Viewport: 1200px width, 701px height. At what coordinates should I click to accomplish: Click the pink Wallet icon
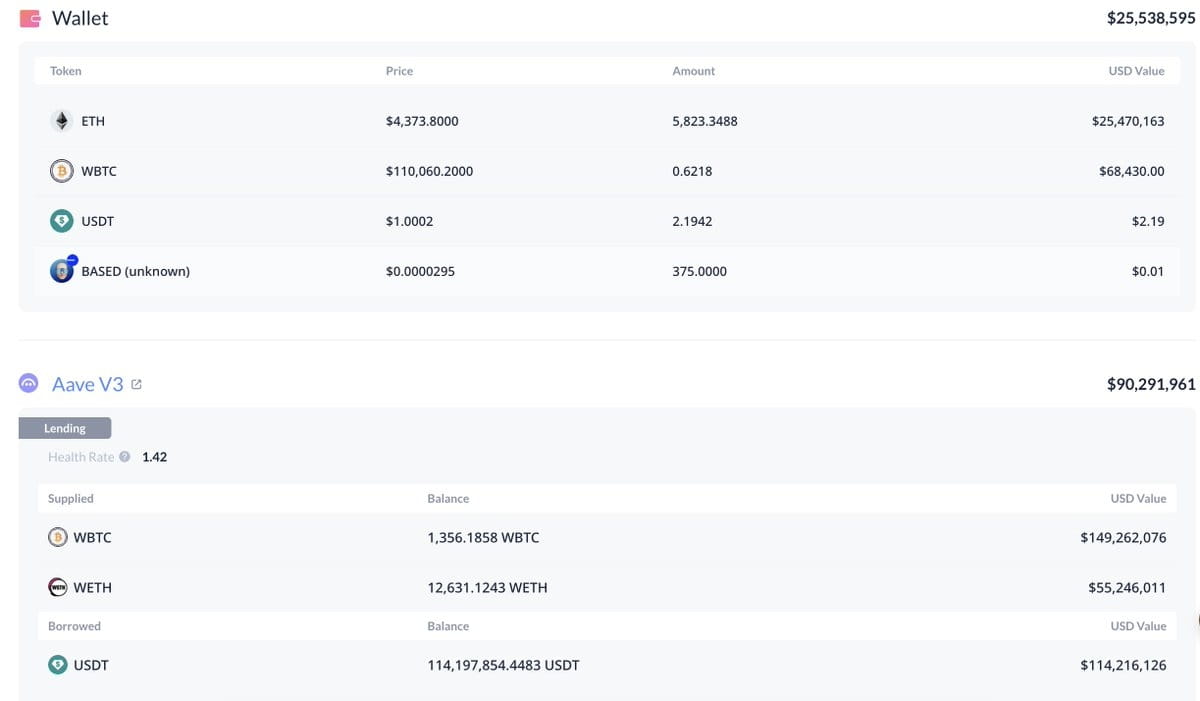coord(30,18)
